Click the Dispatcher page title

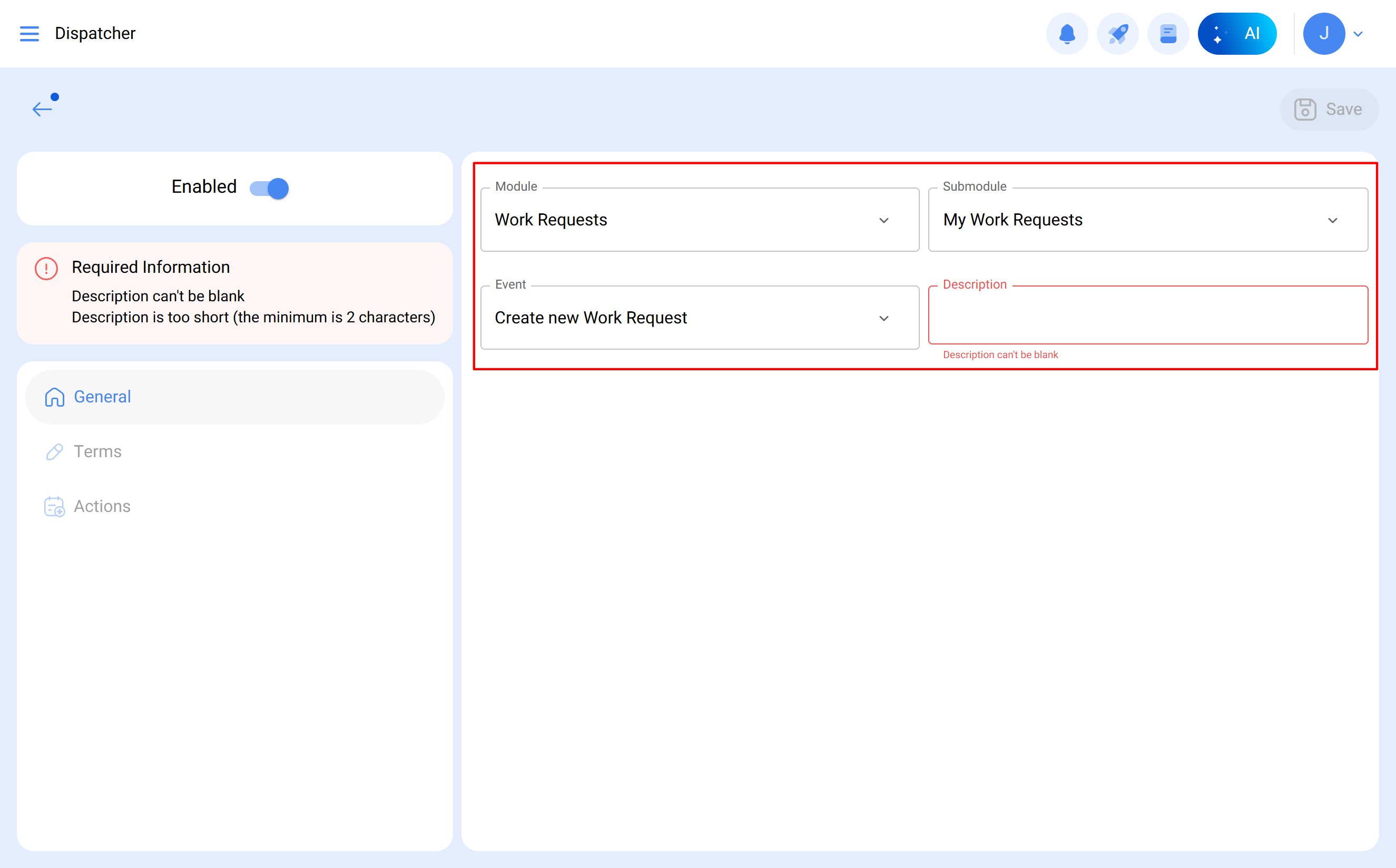pos(95,33)
